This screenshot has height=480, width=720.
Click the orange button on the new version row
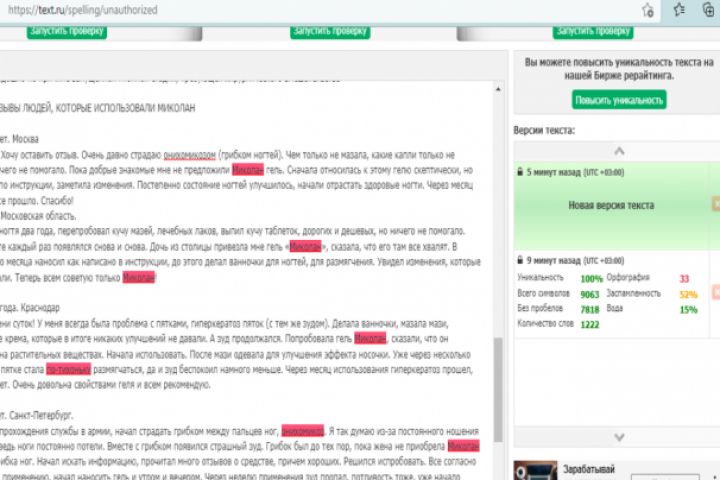pos(716,203)
